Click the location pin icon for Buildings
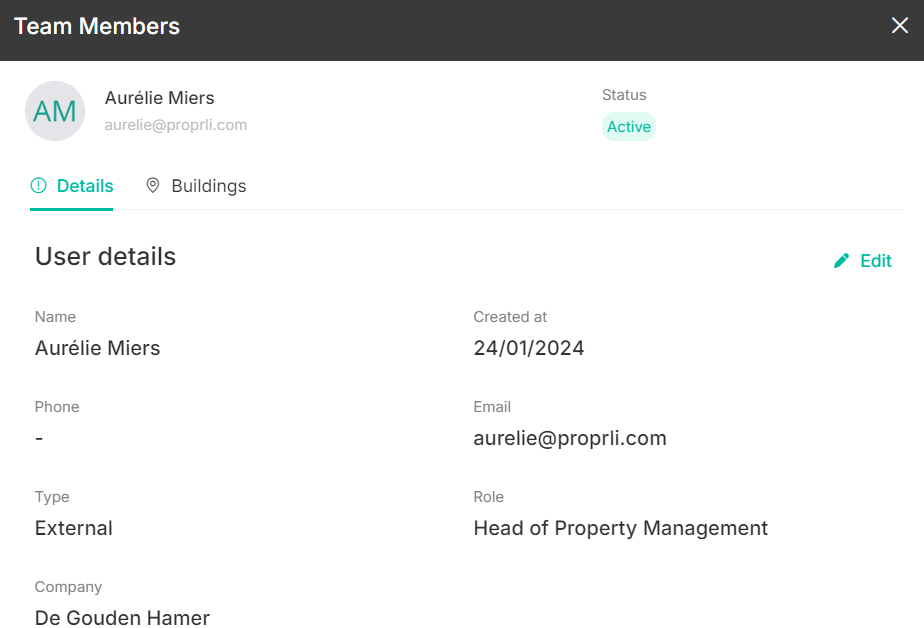This screenshot has width=924, height=628. (x=153, y=186)
